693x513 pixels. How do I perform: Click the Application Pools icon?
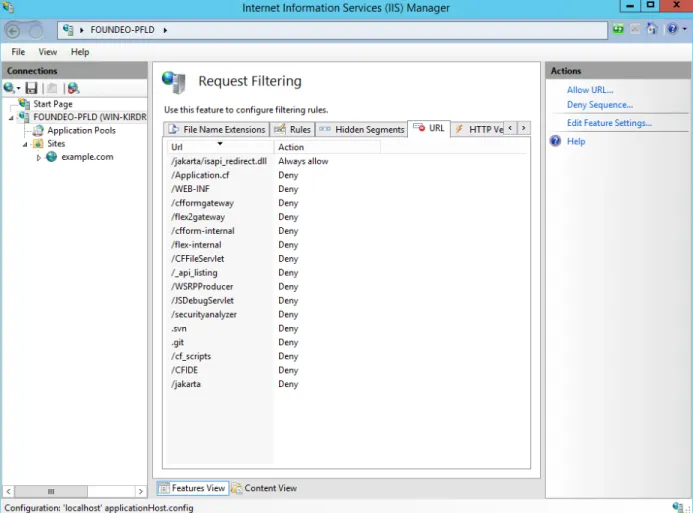[x=38, y=130]
